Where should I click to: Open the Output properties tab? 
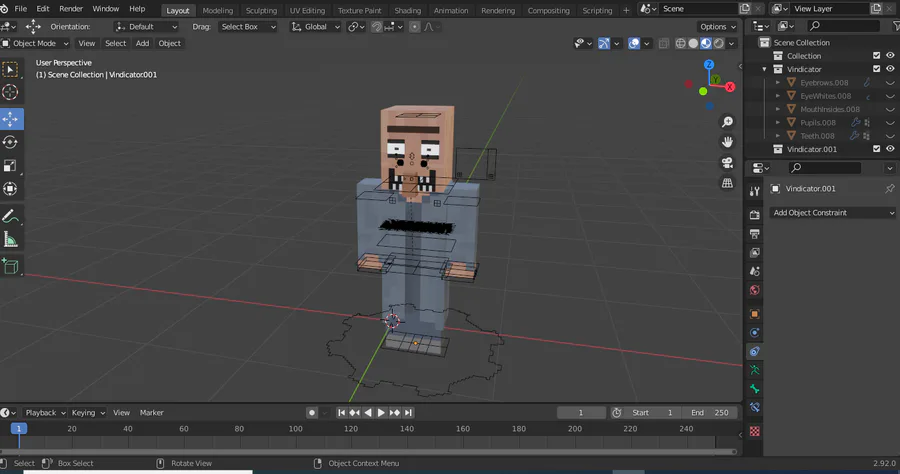pos(755,234)
